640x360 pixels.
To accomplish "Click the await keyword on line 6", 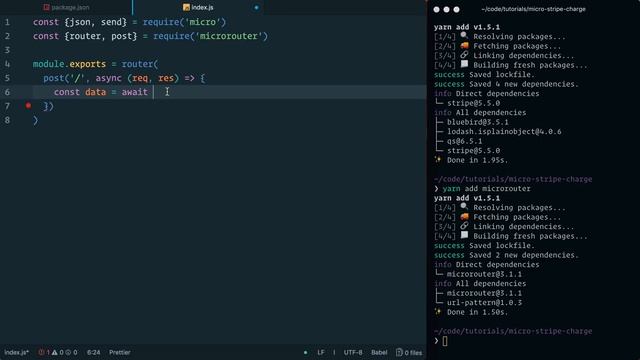I will tap(134, 92).
